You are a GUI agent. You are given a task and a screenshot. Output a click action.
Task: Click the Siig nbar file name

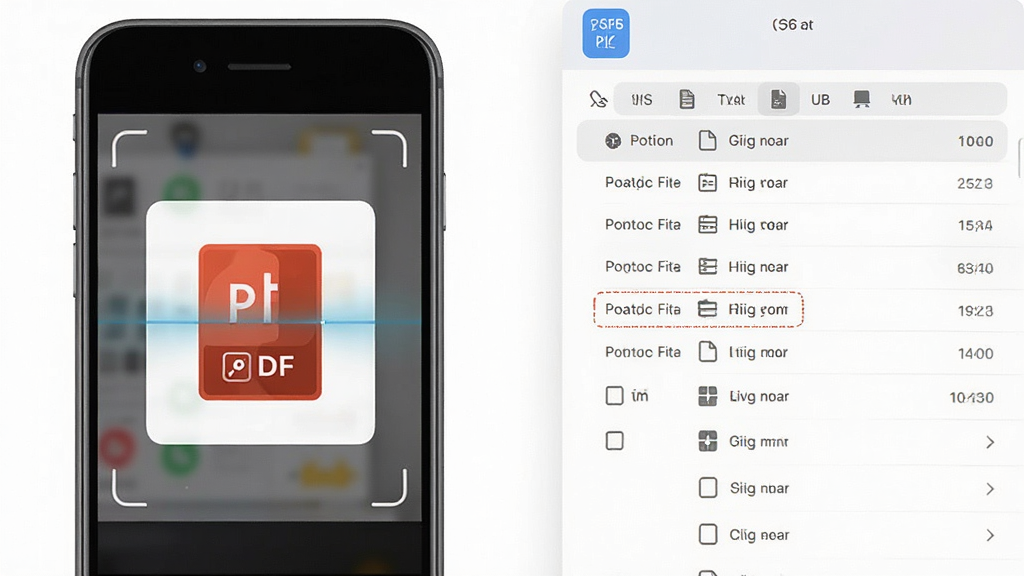[x=760, y=488]
